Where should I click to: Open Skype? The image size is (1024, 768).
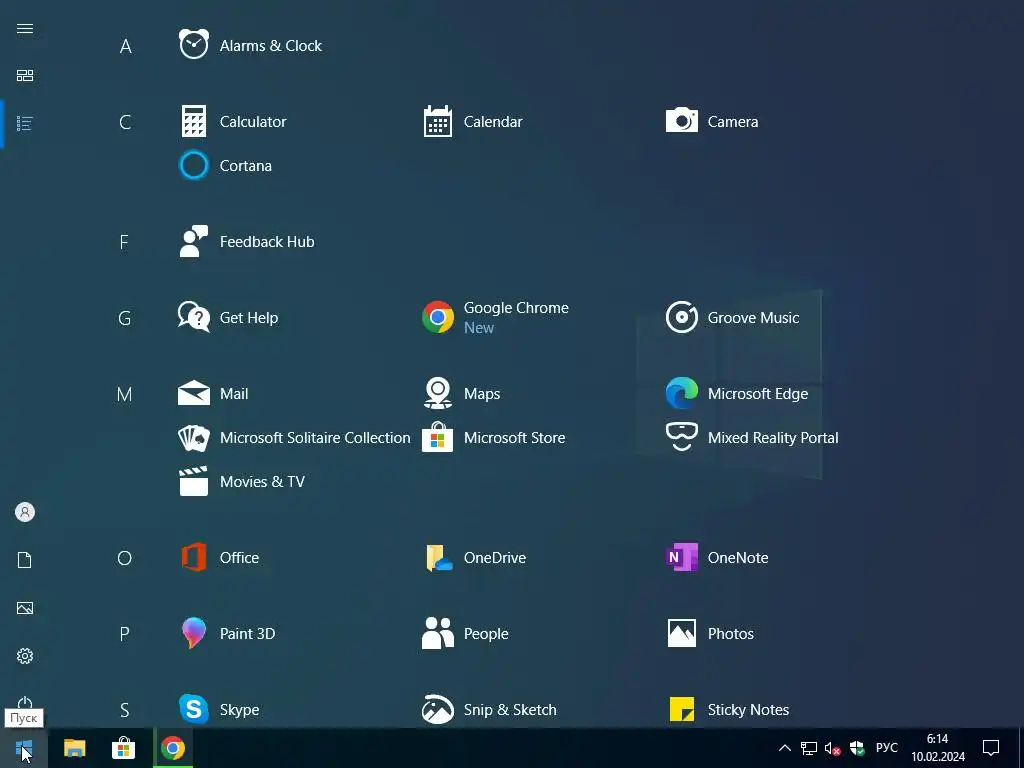tap(219, 709)
